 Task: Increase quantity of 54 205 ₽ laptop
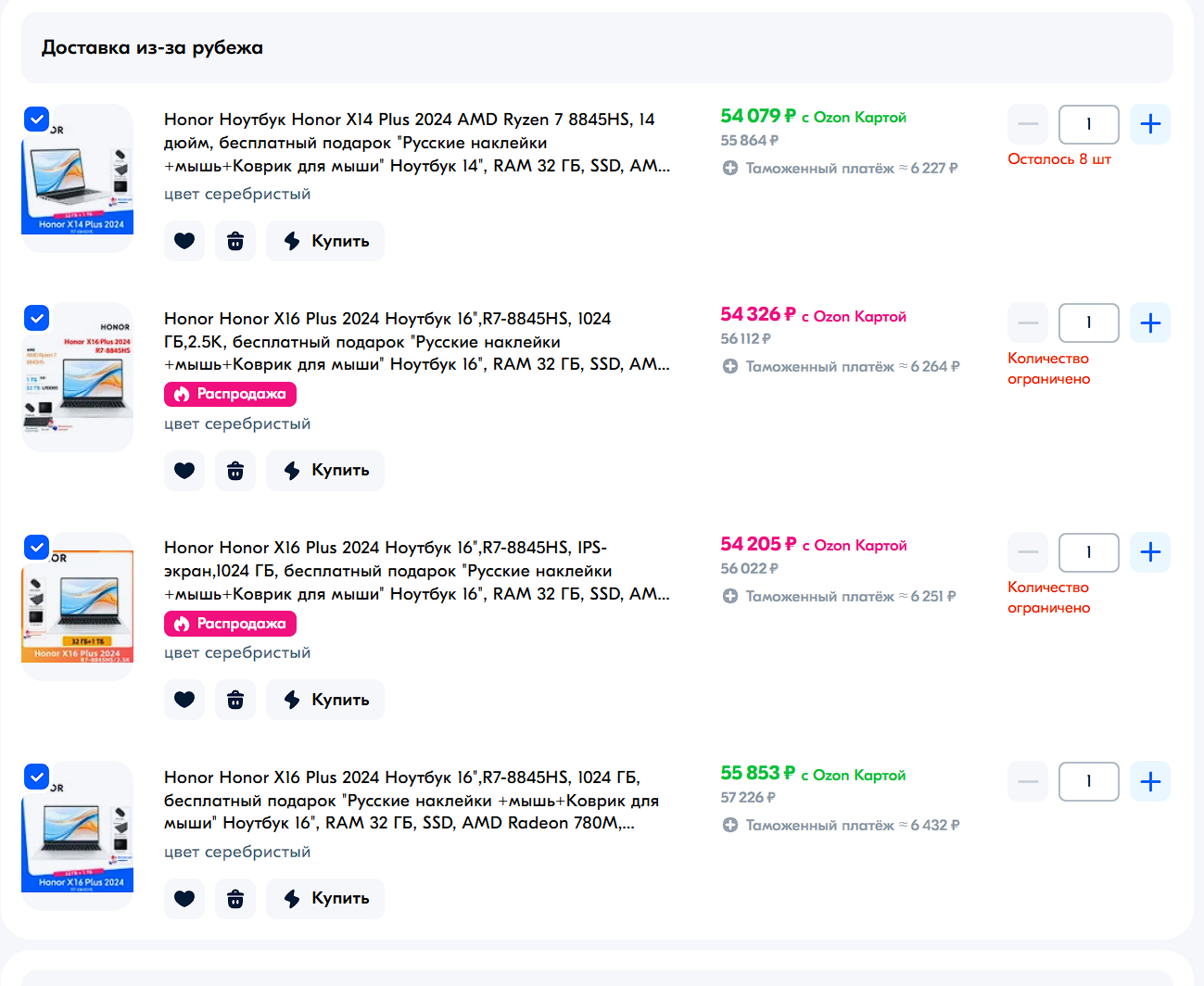(x=1150, y=552)
